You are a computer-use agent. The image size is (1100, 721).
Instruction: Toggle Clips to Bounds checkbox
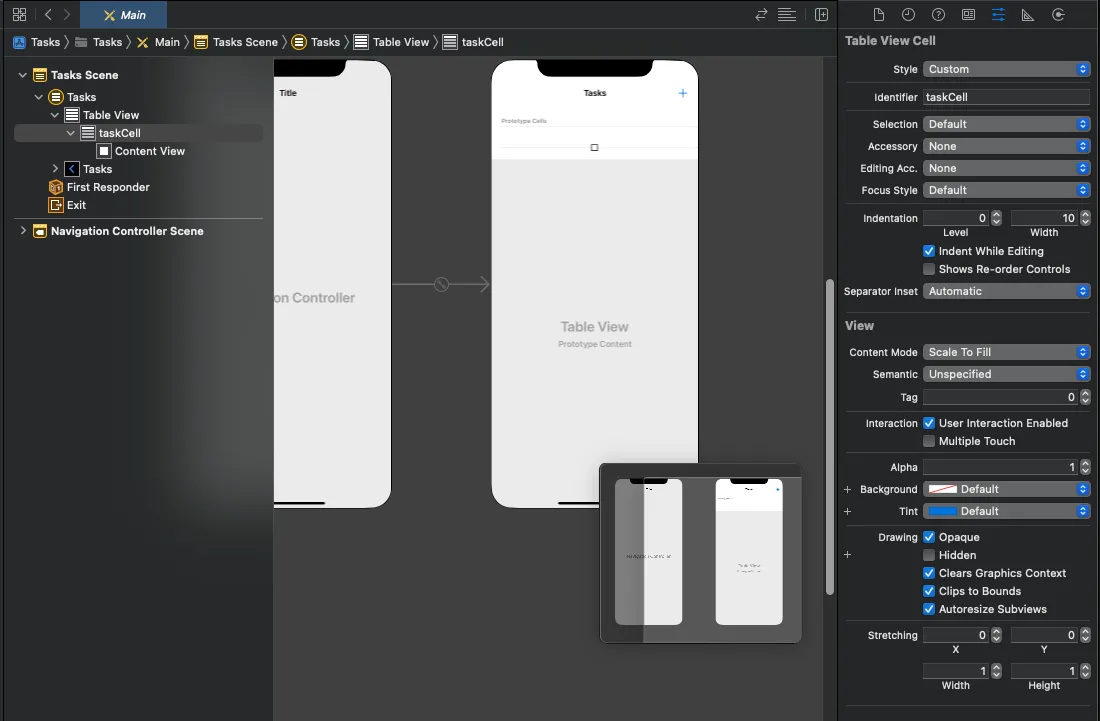(929, 591)
